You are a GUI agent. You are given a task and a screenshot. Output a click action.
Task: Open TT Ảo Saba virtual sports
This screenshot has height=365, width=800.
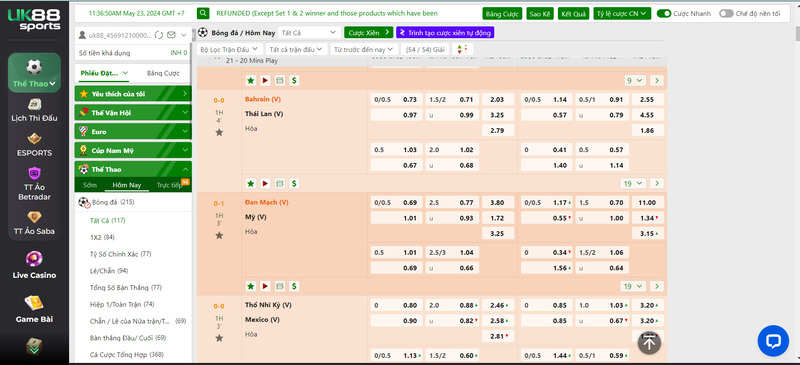point(34,223)
